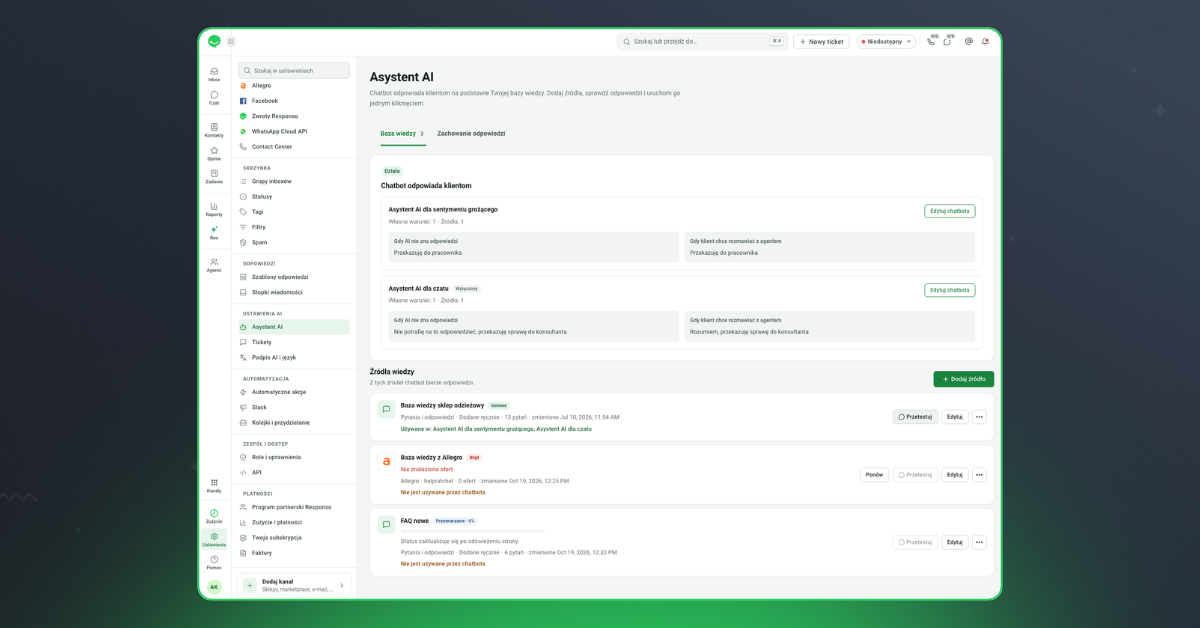
Task: Focus the Szukaj lub przejdź do search
Action: pyautogui.click(x=702, y=41)
